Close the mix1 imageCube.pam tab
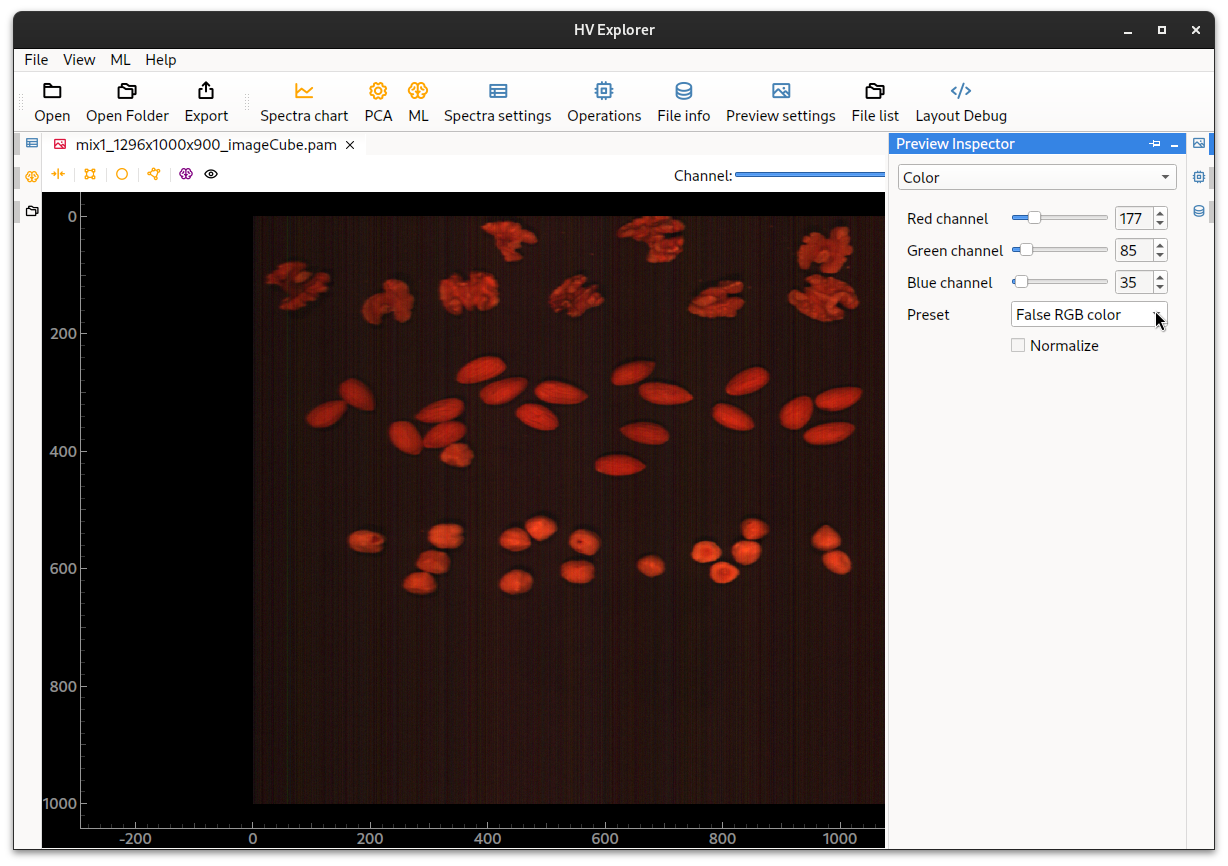 350,145
